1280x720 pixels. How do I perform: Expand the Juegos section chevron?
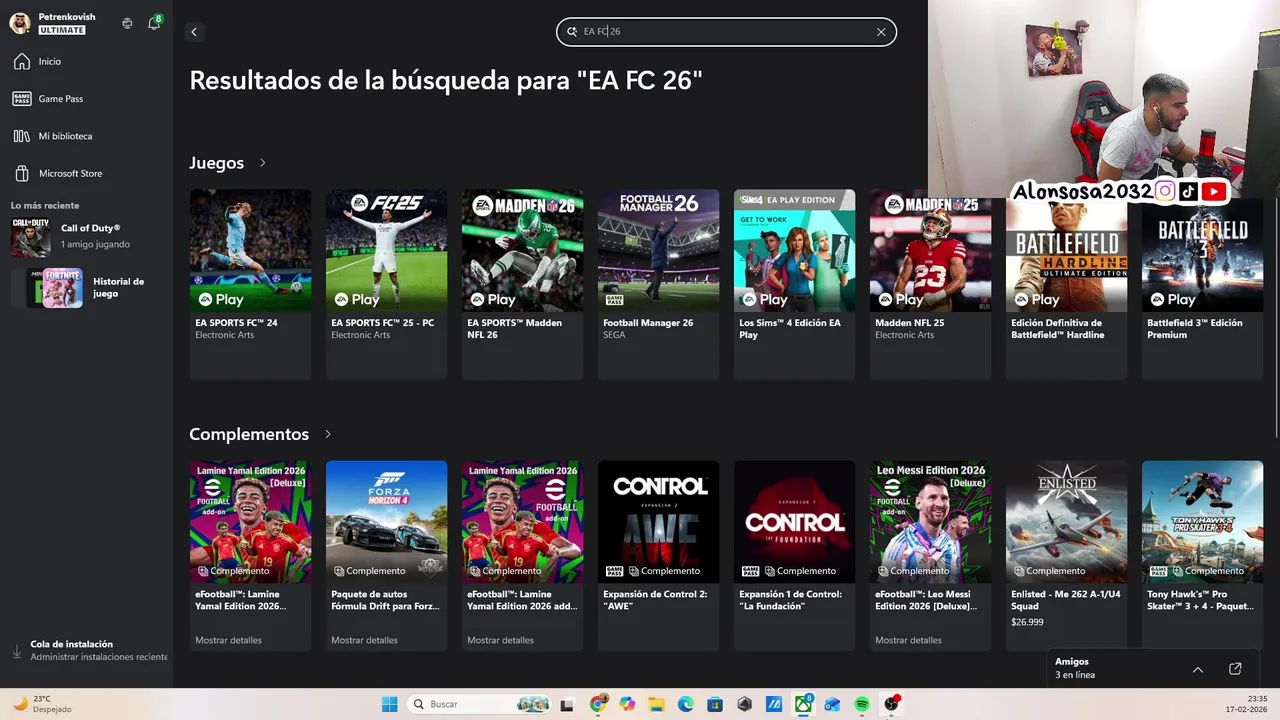point(263,163)
